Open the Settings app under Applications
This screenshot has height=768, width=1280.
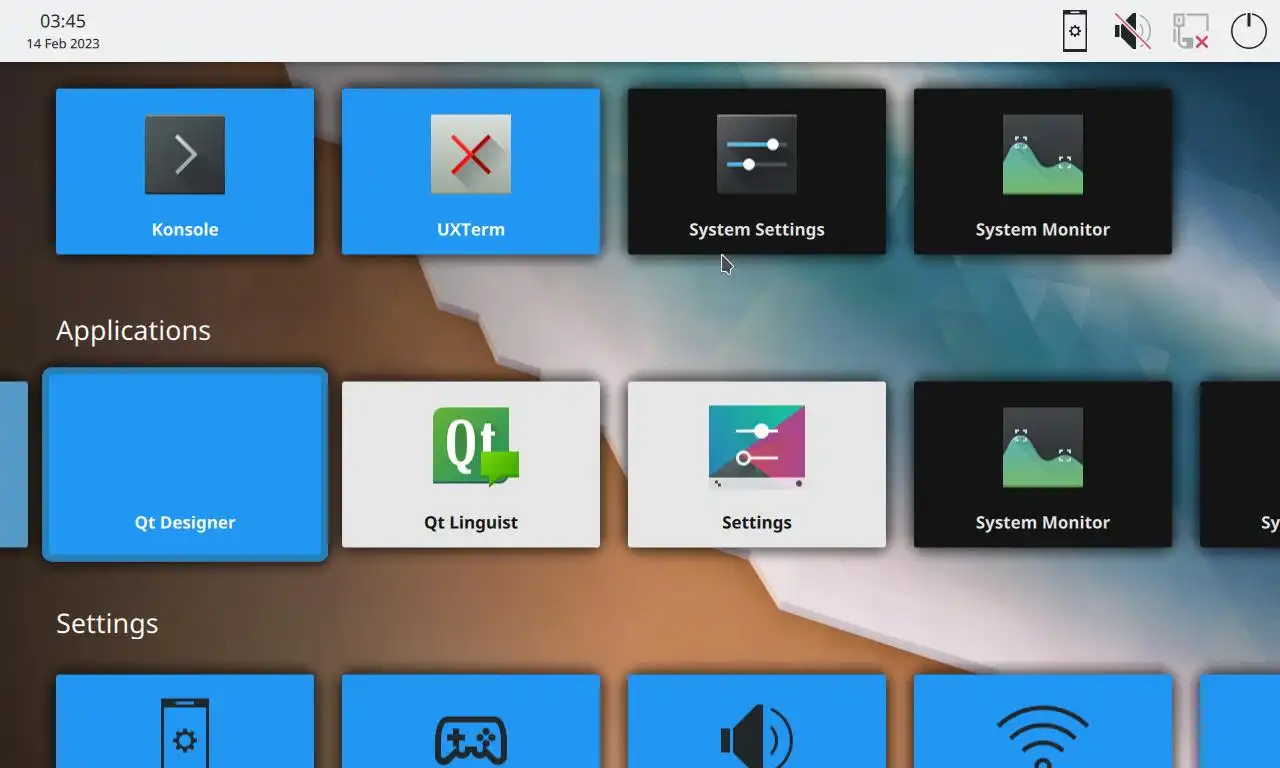point(757,464)
